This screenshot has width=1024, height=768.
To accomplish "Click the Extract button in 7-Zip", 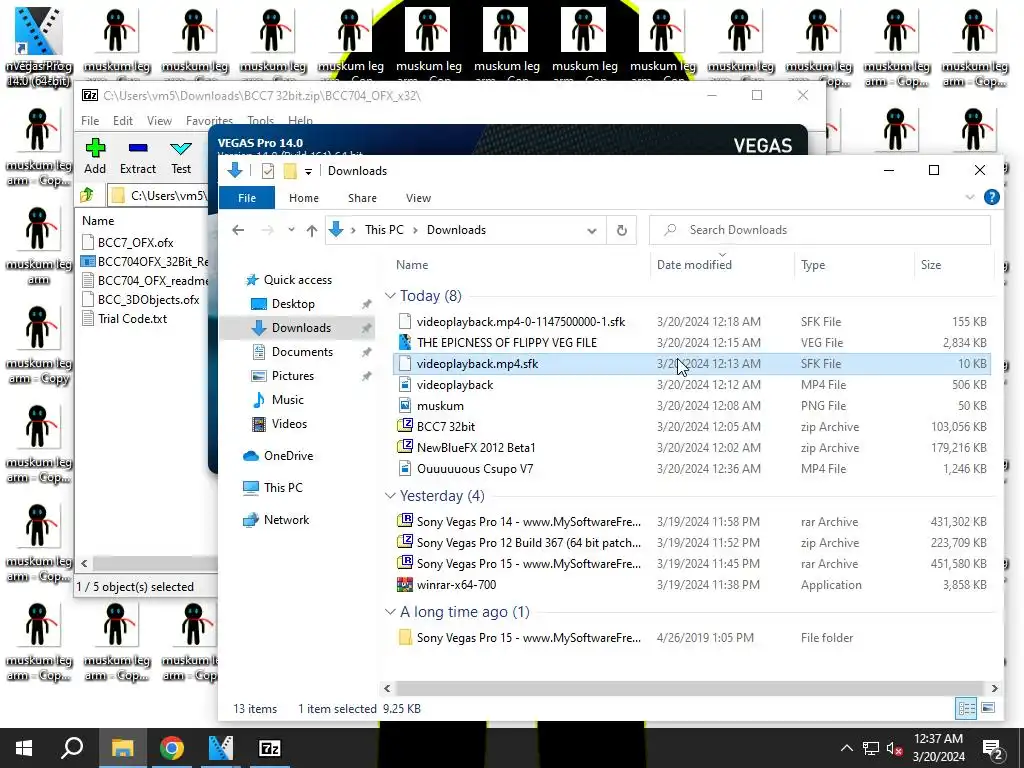I will click(x=138, y=157).
